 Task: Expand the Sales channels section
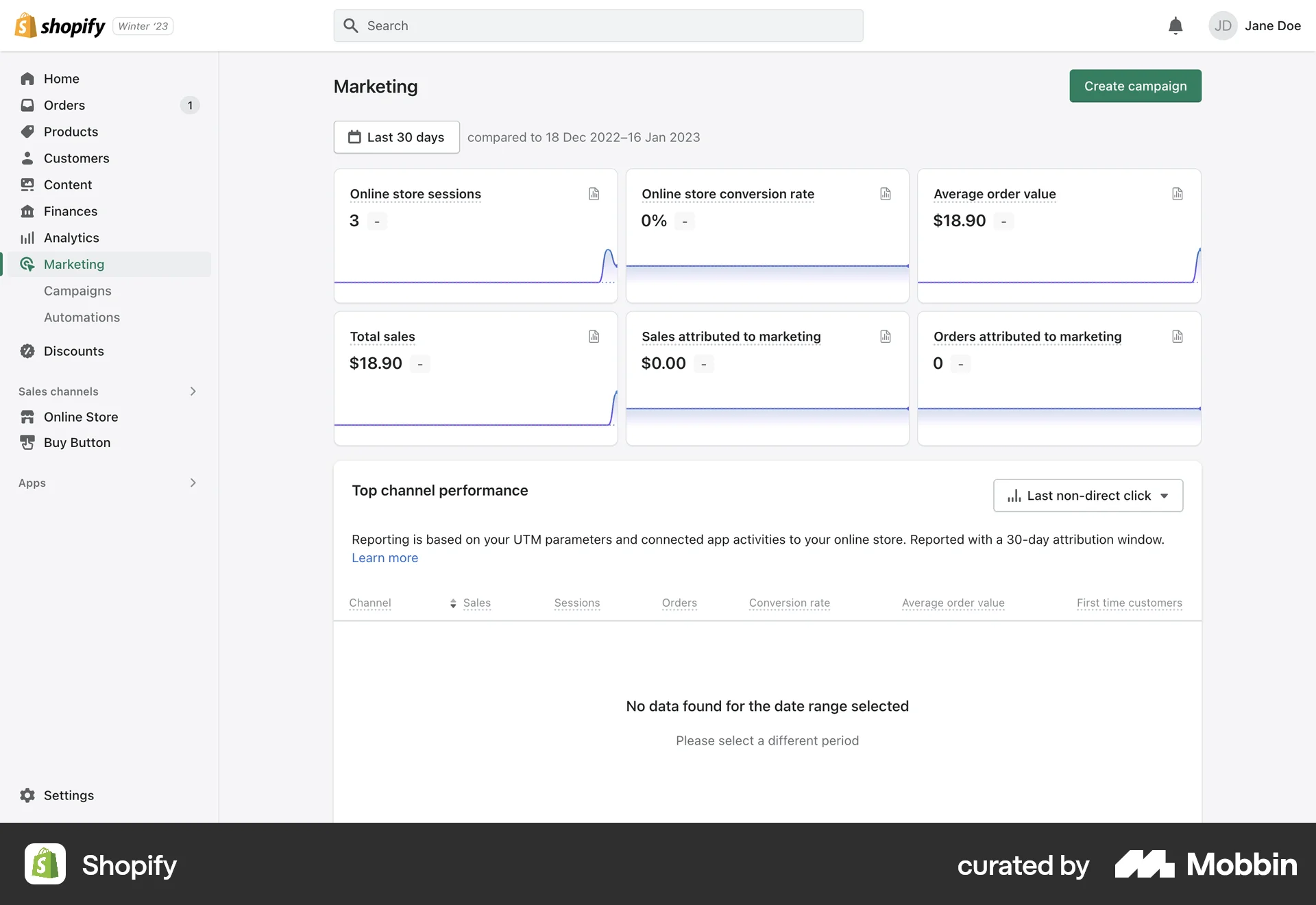pyautogui.click(x=193, y=391)
